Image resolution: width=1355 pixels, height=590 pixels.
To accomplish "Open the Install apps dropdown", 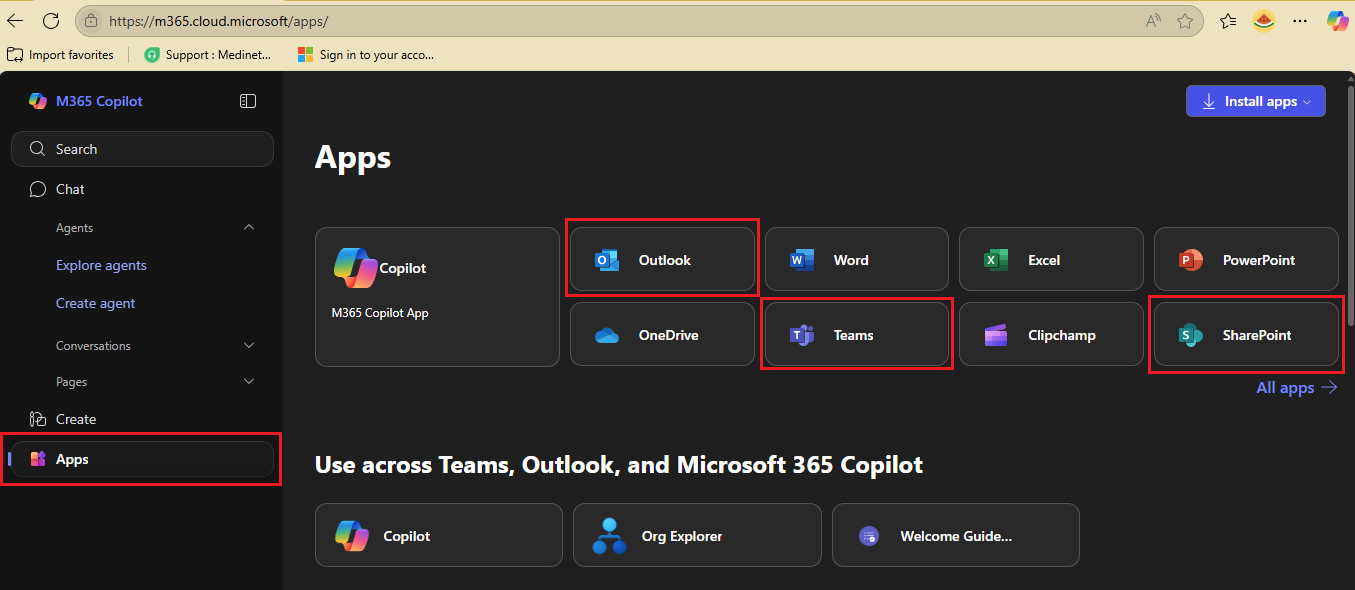I will (x=1255, y=101).
